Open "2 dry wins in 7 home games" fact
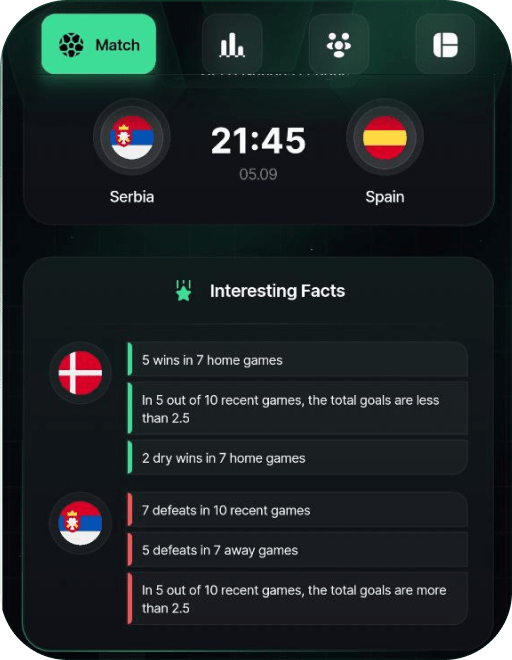 pyautogui.click(x=298, y=458)
